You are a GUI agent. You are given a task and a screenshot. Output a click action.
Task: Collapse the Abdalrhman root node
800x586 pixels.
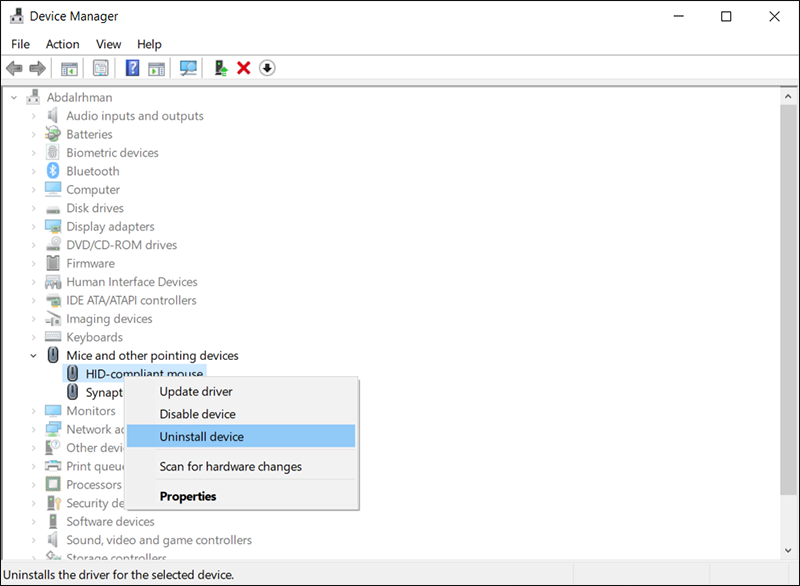[x=14, y=97]
